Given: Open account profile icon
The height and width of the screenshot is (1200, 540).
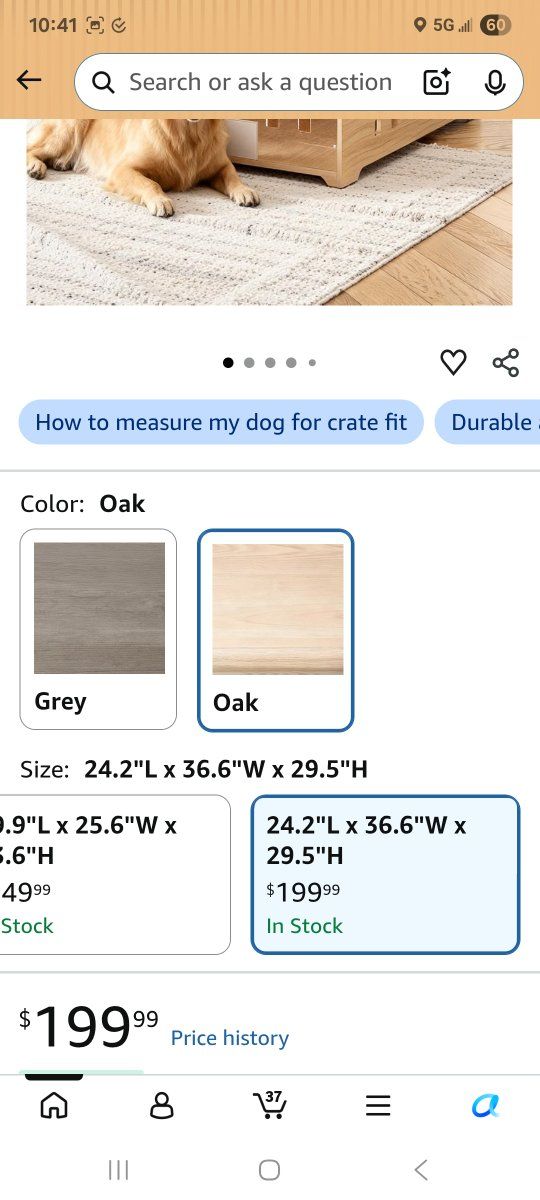Looking at the screenshot, I should coord(161,1105).
